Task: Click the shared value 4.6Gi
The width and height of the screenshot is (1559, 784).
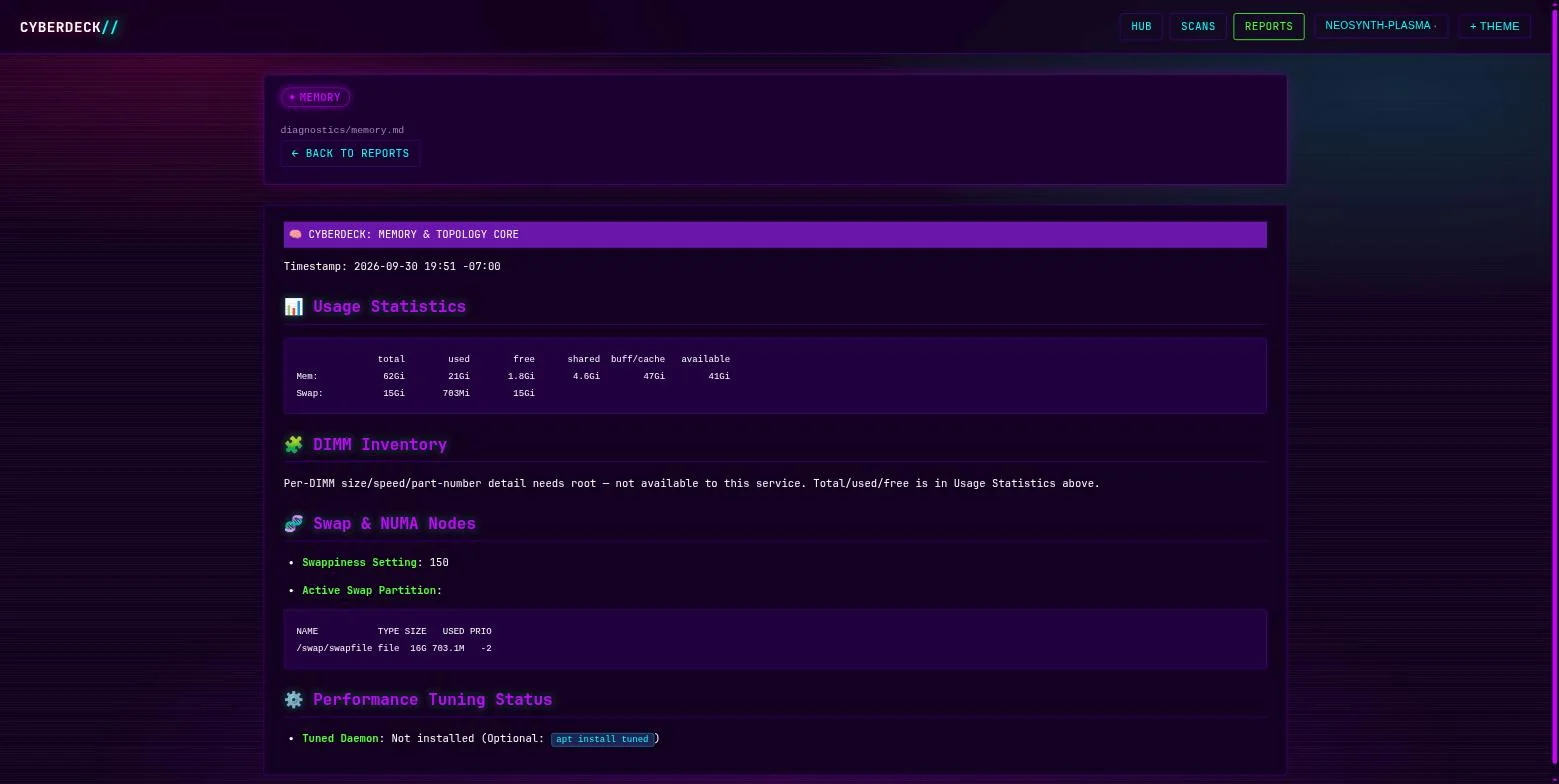Action: 586,376
